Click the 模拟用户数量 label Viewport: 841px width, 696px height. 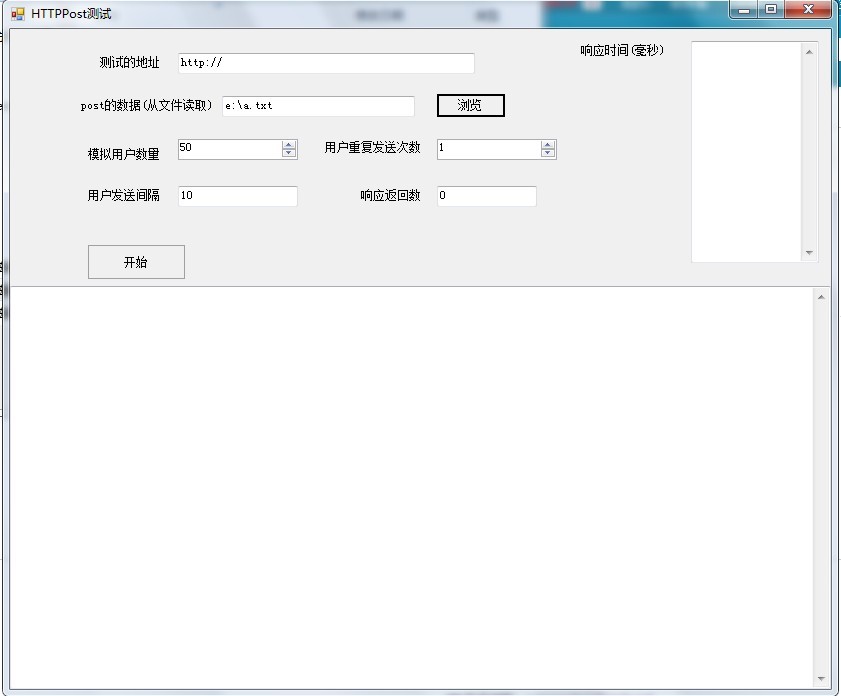pos(123,154)
